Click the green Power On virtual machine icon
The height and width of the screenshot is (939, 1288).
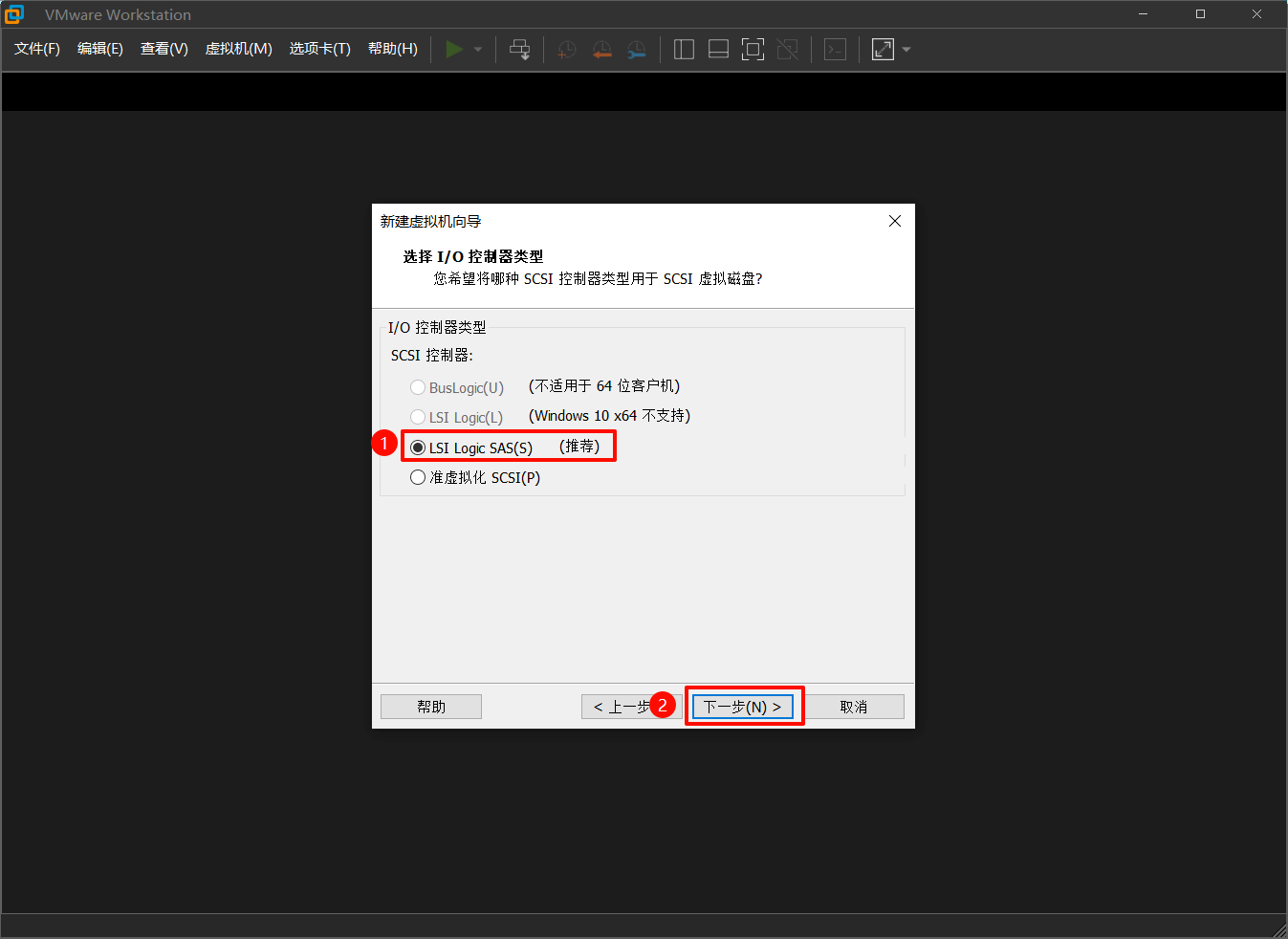455,49
